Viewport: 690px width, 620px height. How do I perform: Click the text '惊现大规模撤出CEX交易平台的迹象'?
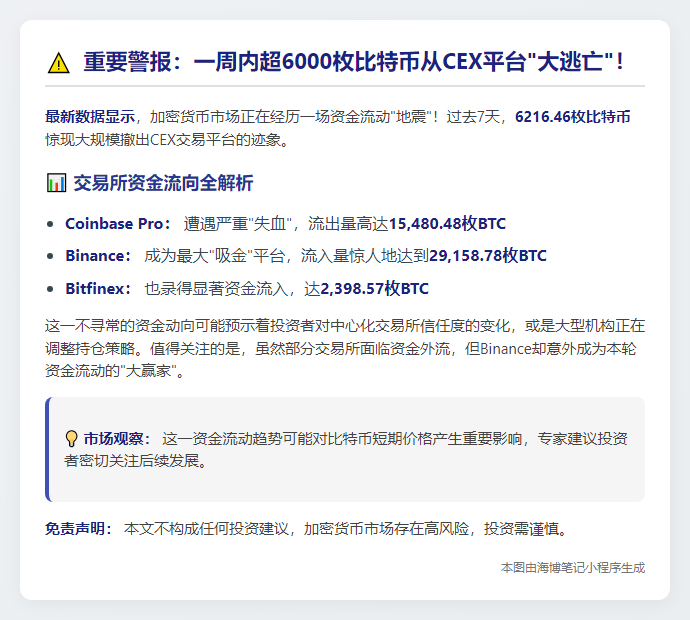pos(163,140)
